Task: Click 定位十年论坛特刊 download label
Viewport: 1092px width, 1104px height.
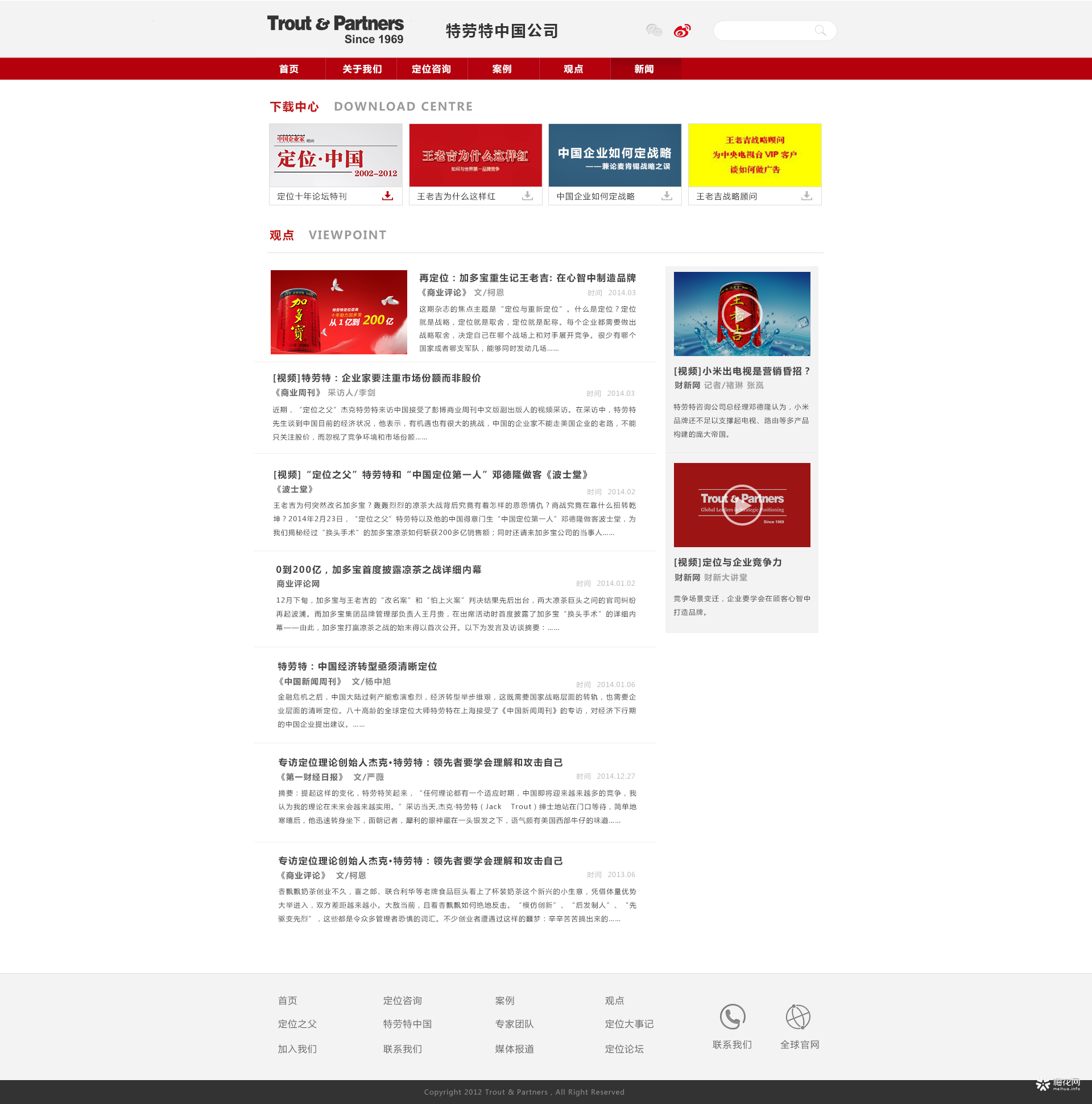Action: point(312,196)
